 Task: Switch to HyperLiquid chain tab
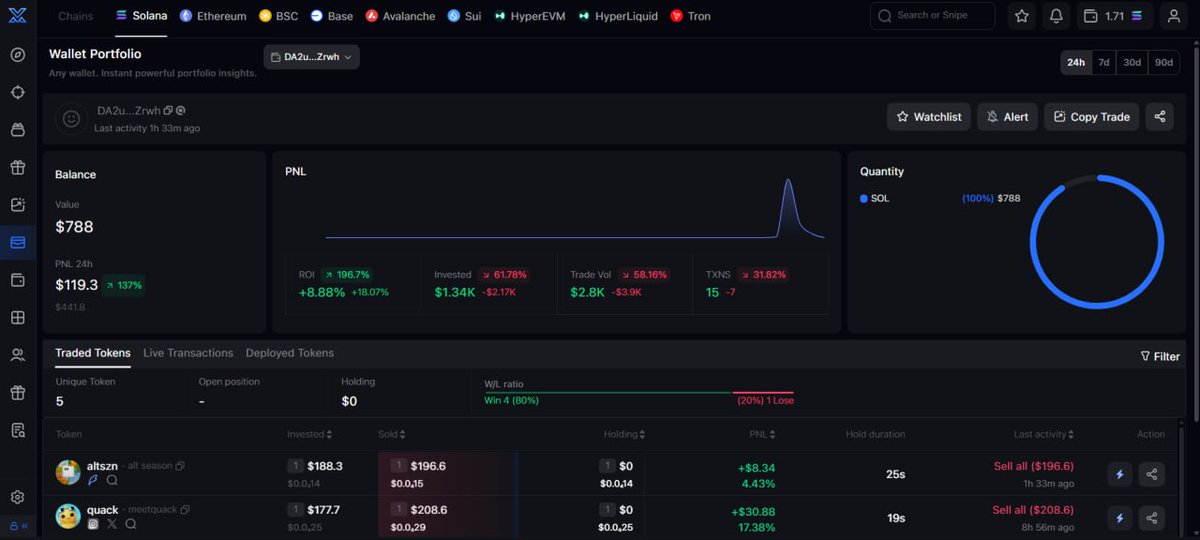coord(619,16)
